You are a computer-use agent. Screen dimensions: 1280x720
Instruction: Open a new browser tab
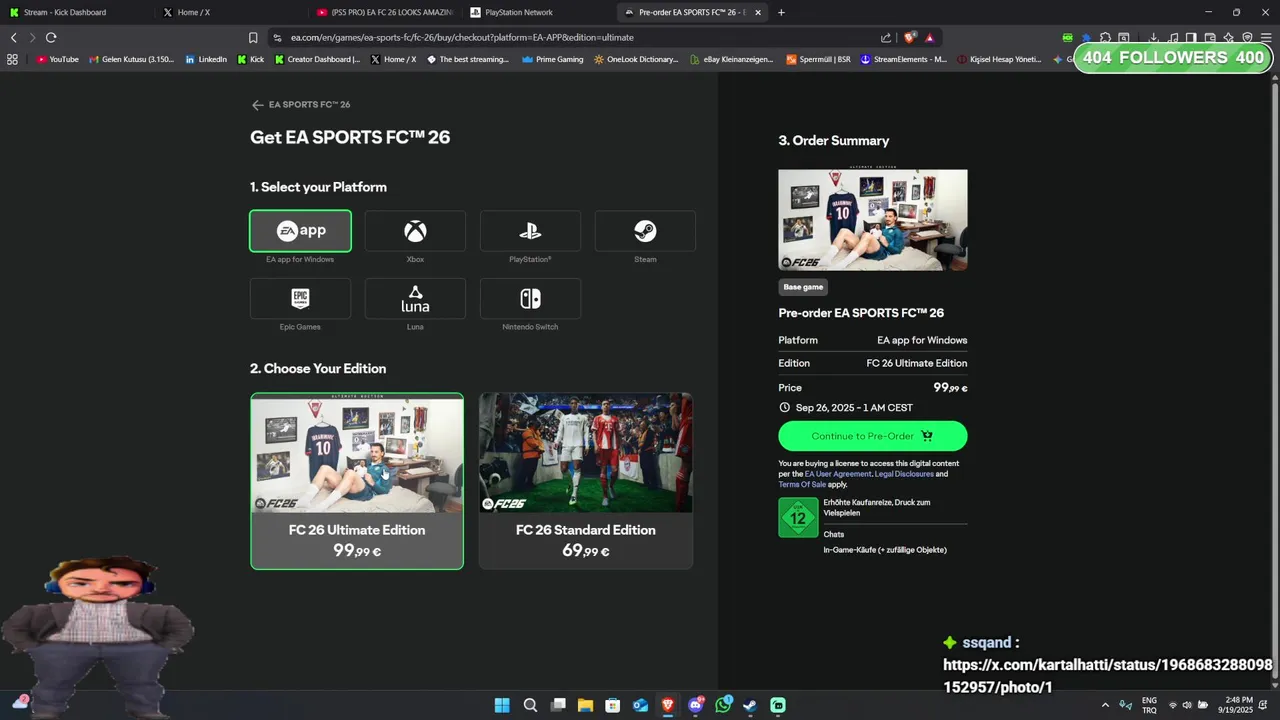click(x=781, y=13)
